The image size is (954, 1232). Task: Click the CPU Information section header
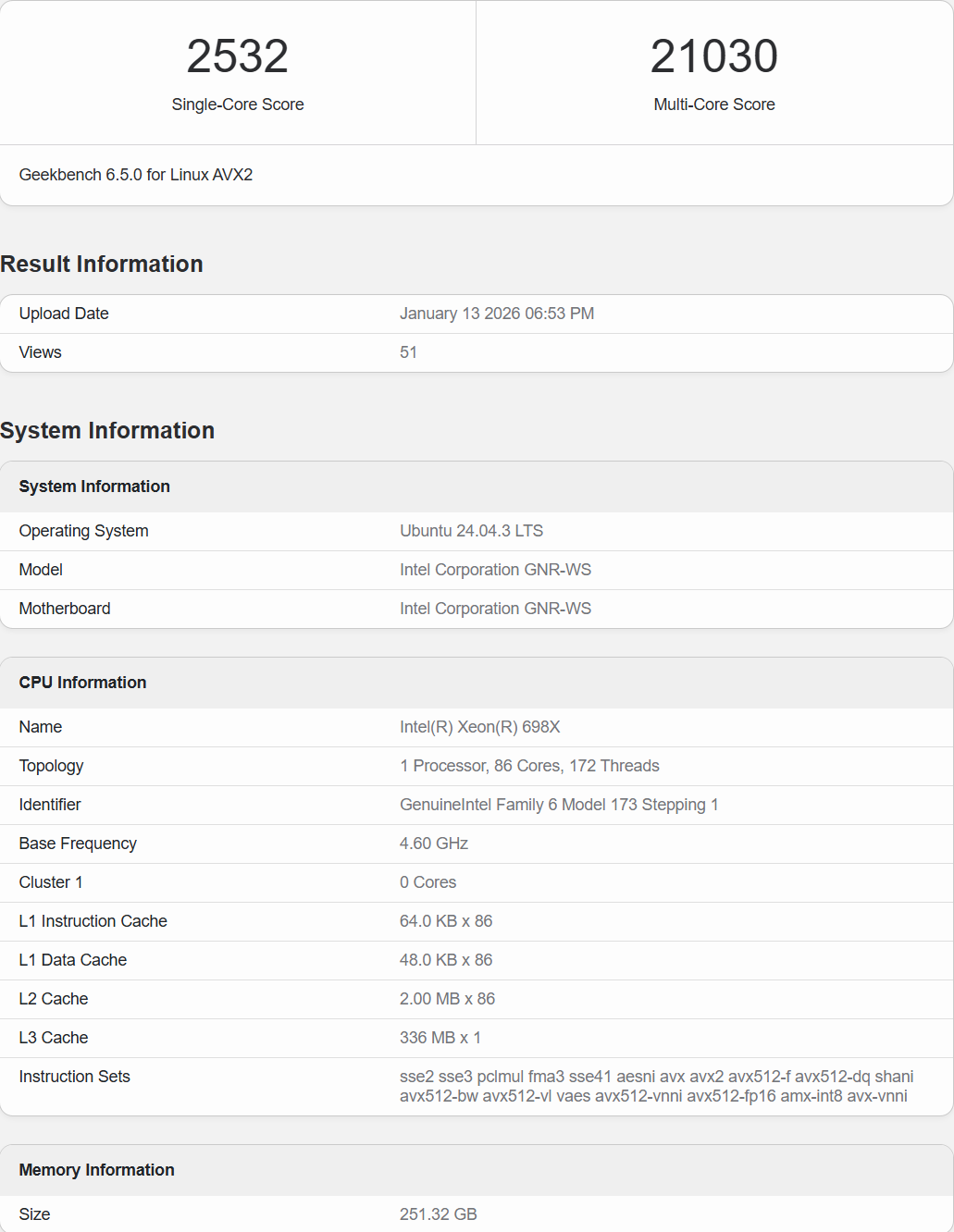tap(82, 682)
